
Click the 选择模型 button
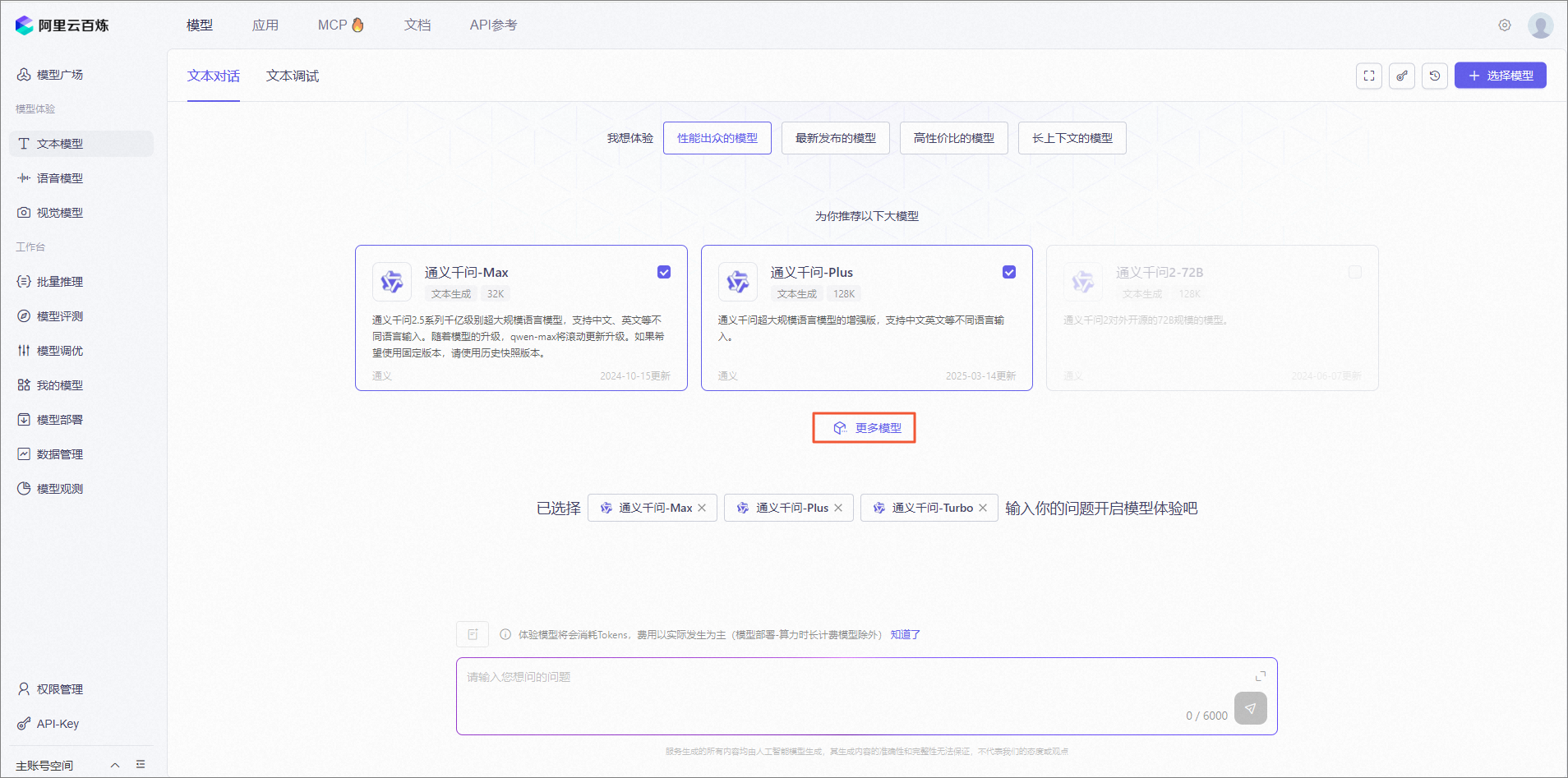click(x=1501, y=76)
